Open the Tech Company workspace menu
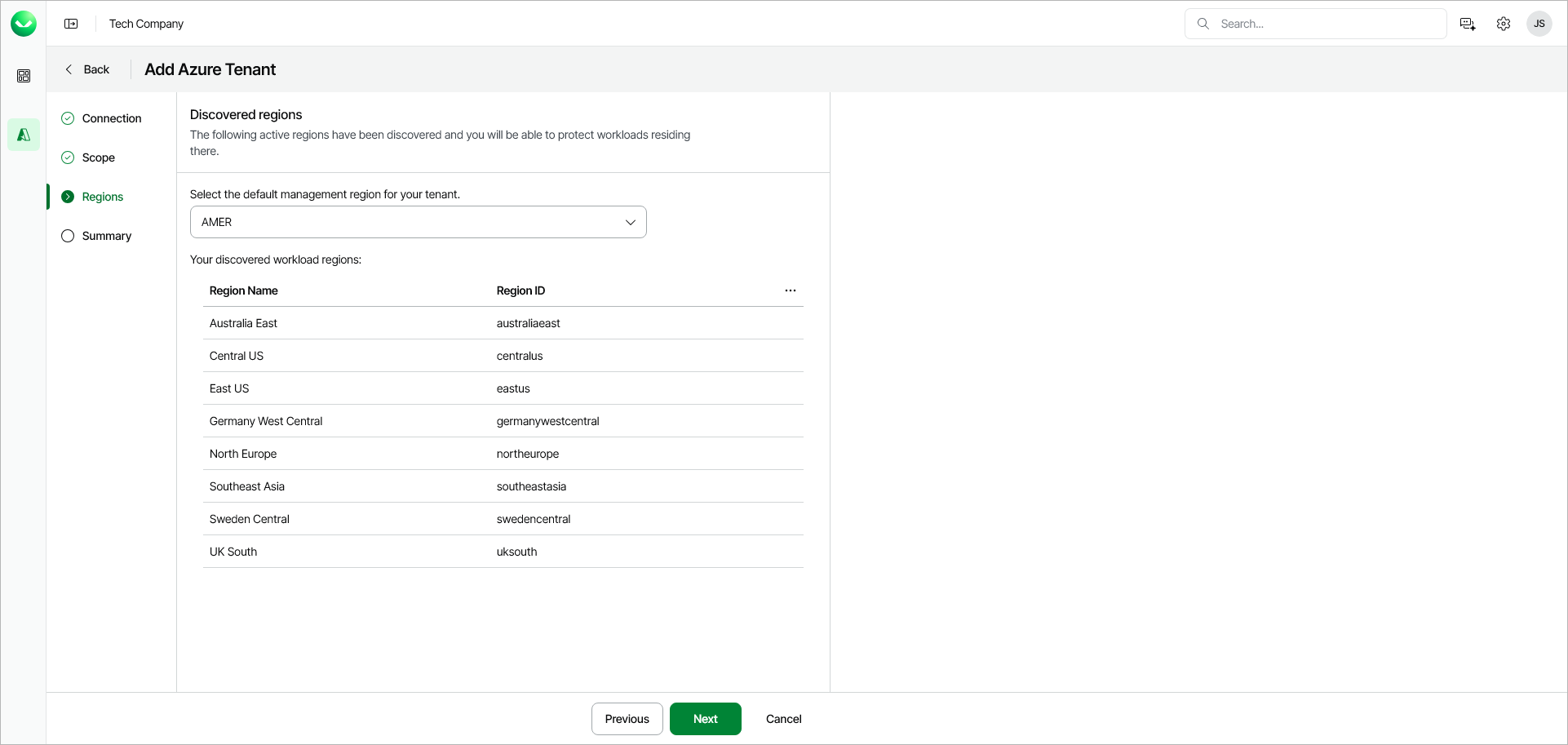 [146, 24]
